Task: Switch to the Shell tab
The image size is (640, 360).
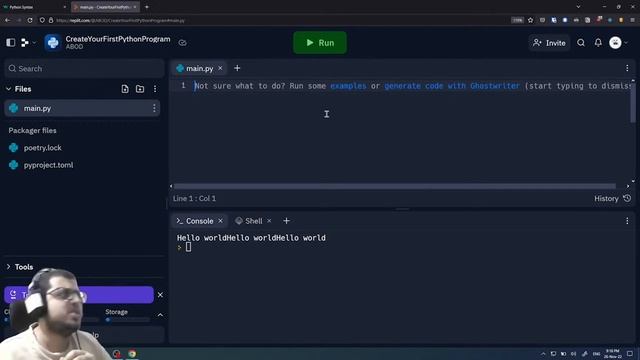Action: tap(249, 221)
